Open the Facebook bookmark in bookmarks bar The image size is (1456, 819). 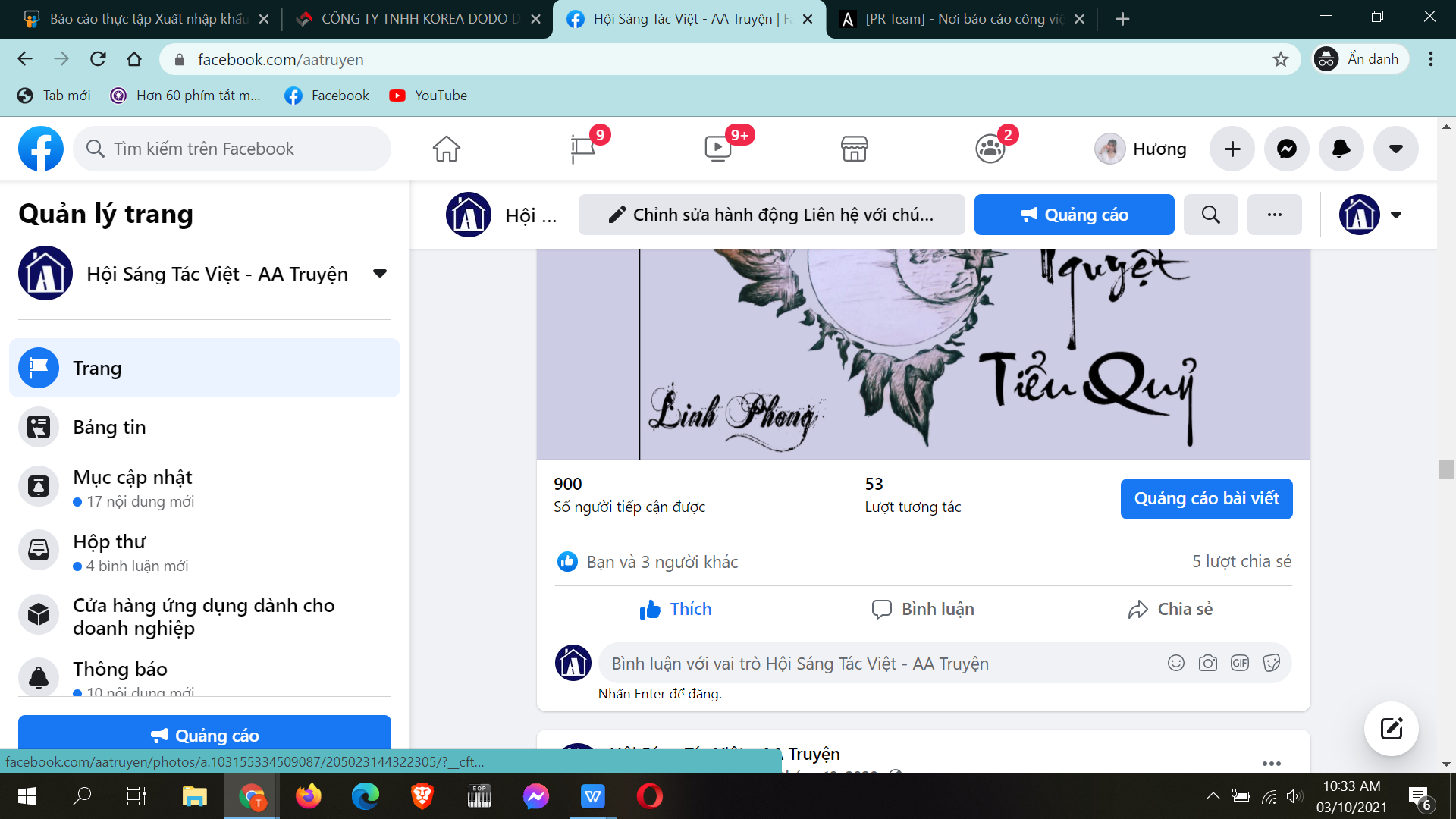click(x=327, y=96)
